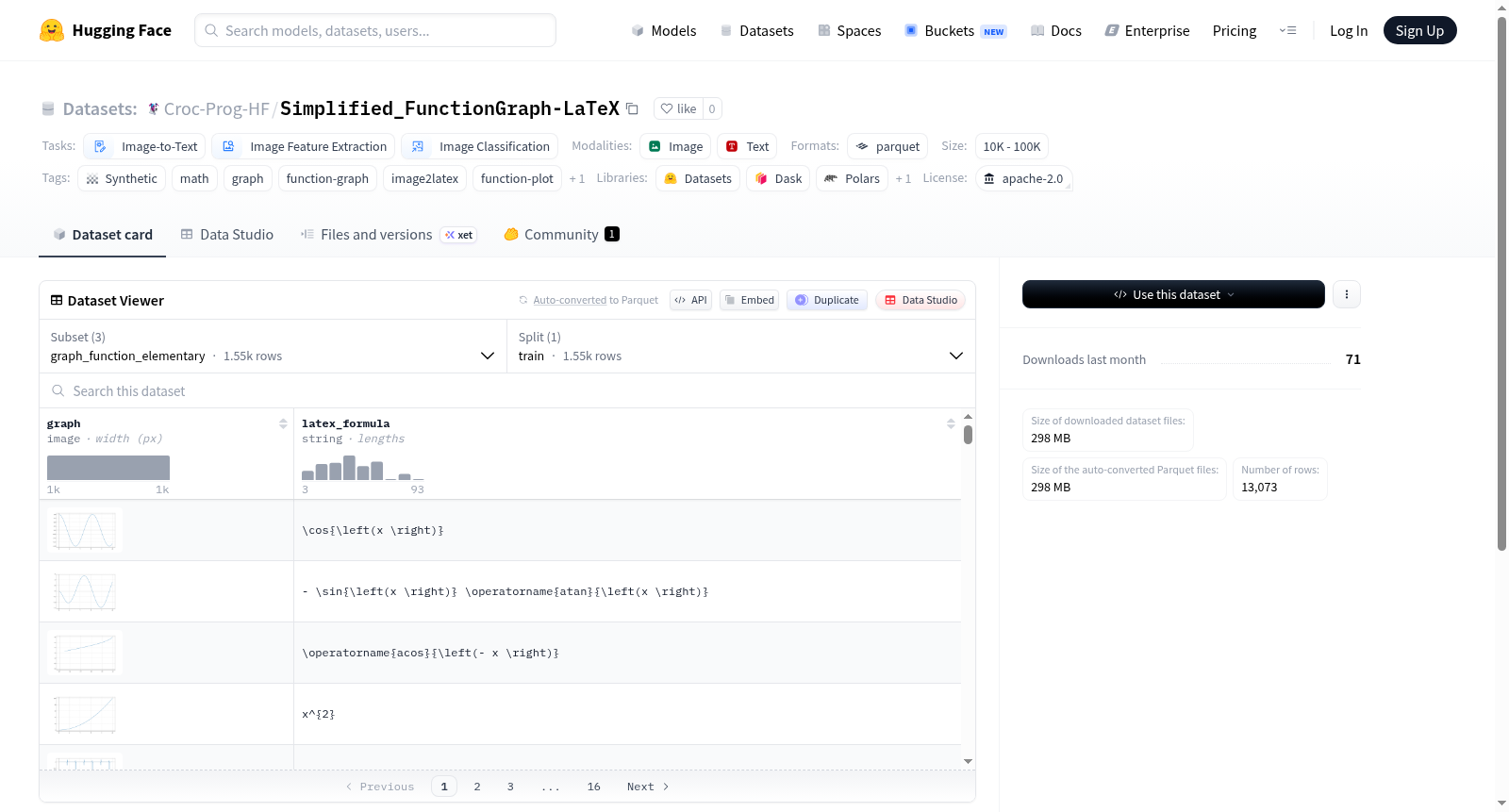Open Docs in the top navigation
The image size is (1509, 812).
(1055, 30)
